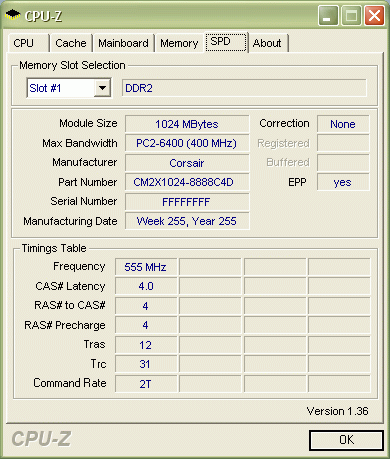This screenshot has width=390, height=459.
Task: Open the Cache tab
Action: click(71, 43)
